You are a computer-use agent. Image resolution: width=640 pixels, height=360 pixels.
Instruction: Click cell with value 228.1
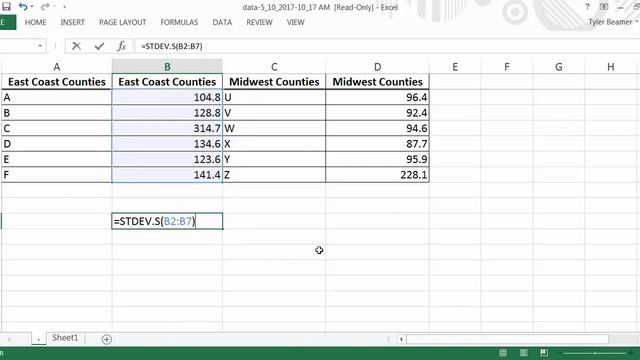point(378,175)
